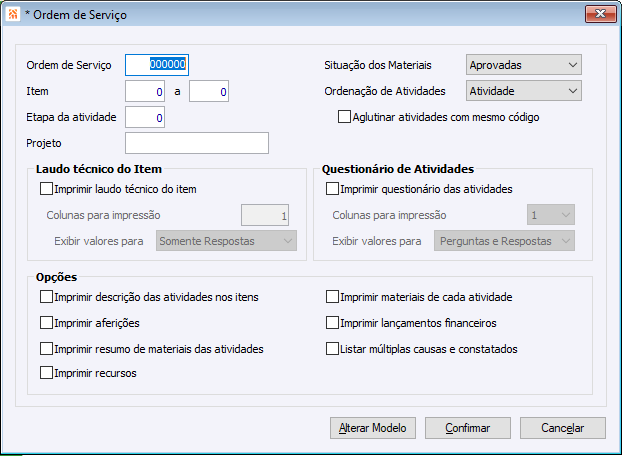623x456 pixels.
Task: Click the Ordenação de Atividades label
Action: pos(385,91)
